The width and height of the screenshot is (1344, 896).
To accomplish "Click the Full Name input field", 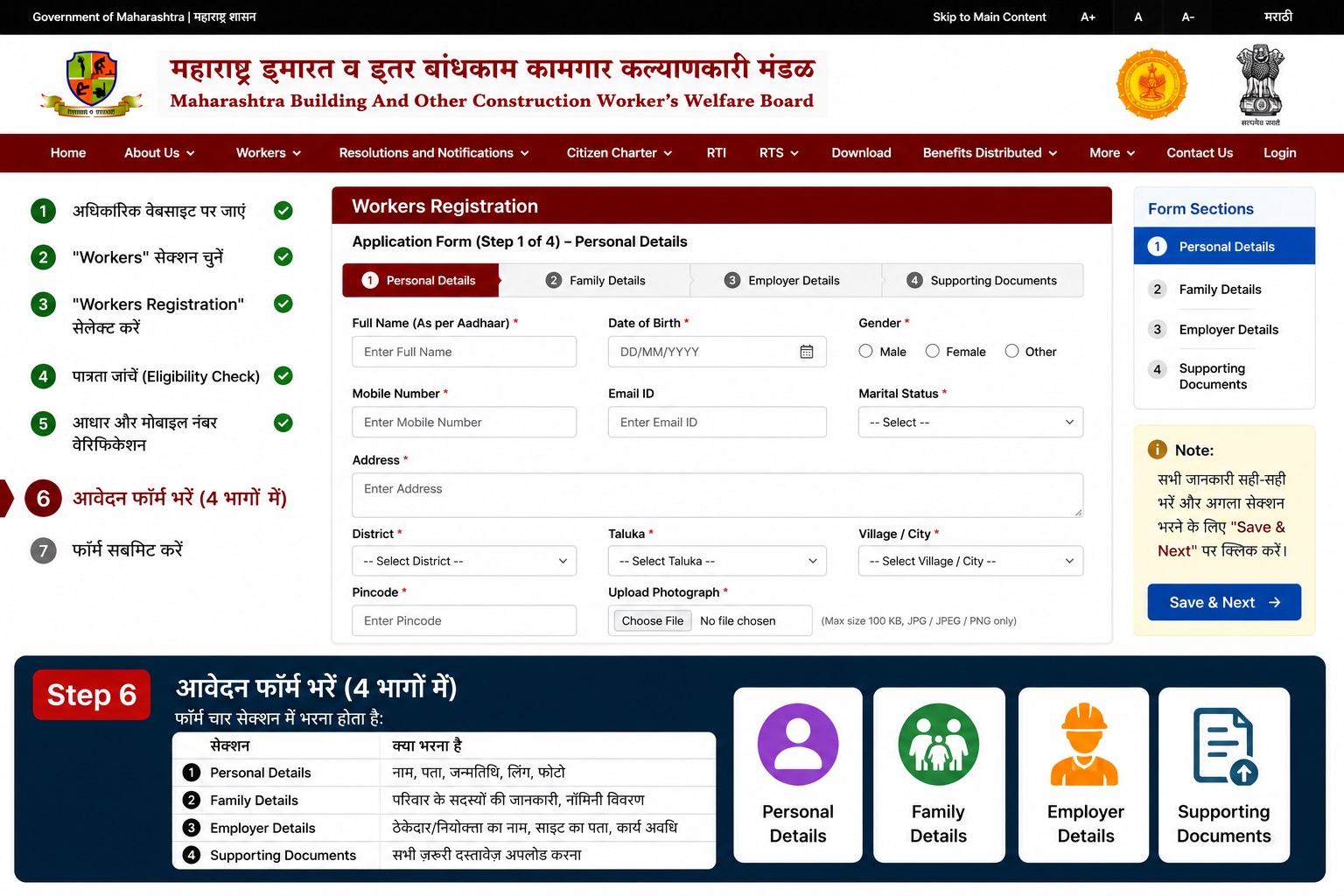I will pos(464,352).
